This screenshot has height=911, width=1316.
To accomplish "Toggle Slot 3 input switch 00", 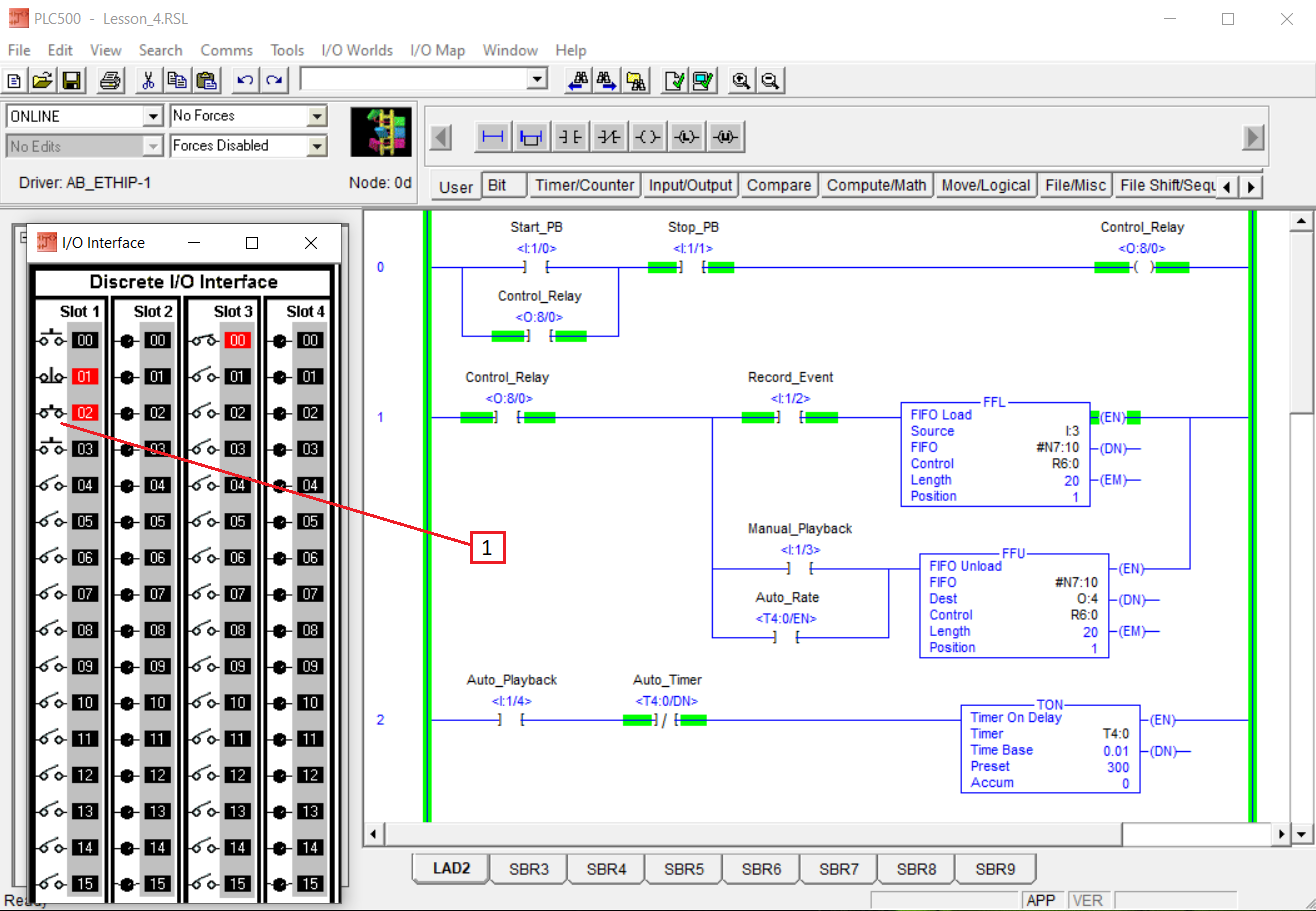I will 206,341.
